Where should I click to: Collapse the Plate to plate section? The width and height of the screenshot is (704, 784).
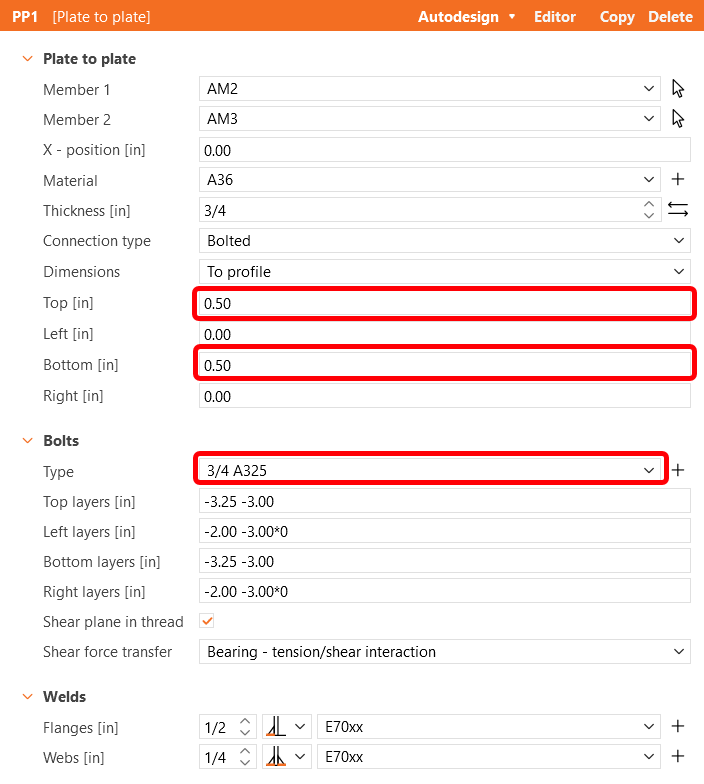pyautogui.click(x=27, y=59)
